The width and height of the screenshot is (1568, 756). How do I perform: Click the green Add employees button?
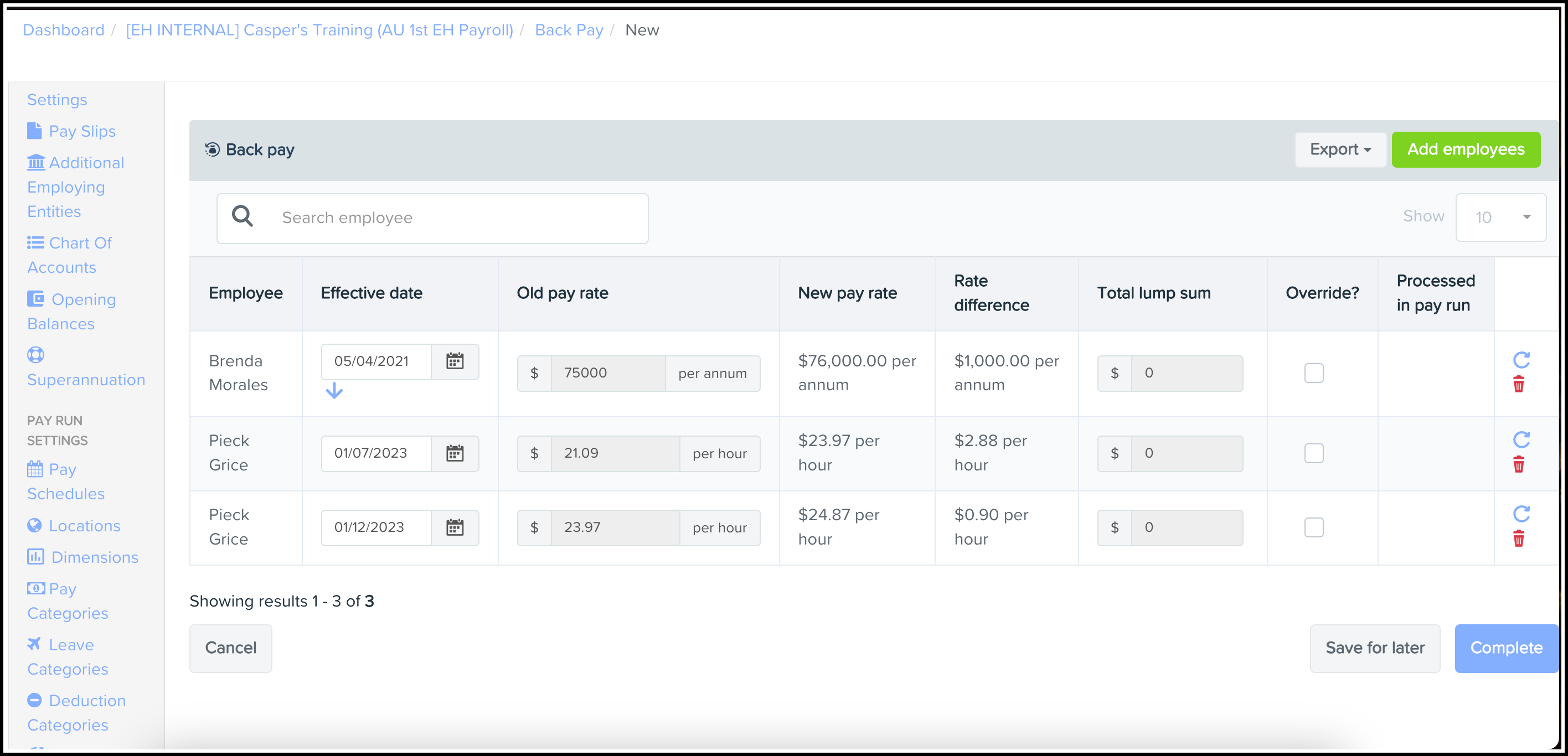click(1464, 149)
